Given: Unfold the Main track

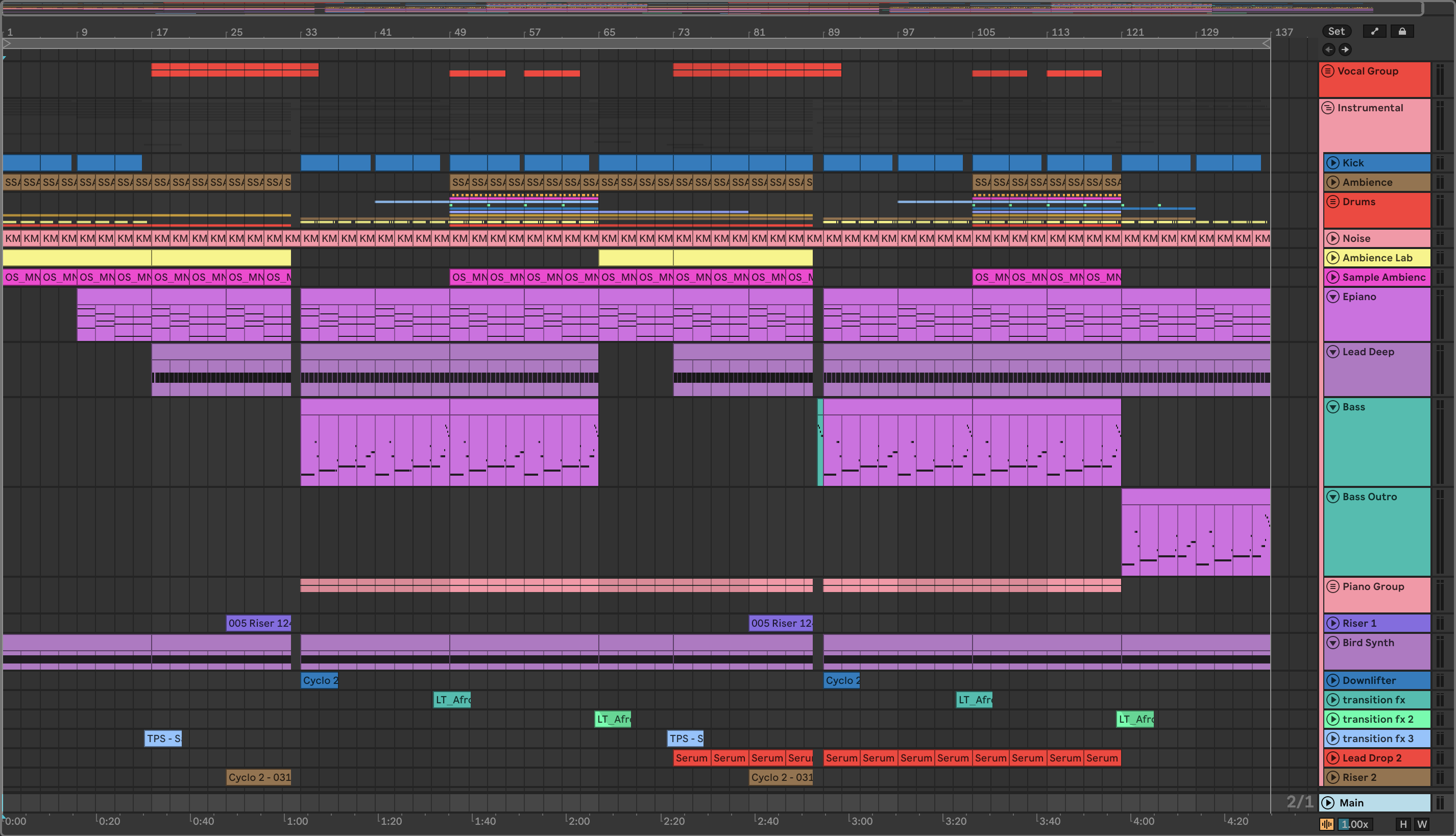Looking at the screenshot, I should tap(1327, 803).
